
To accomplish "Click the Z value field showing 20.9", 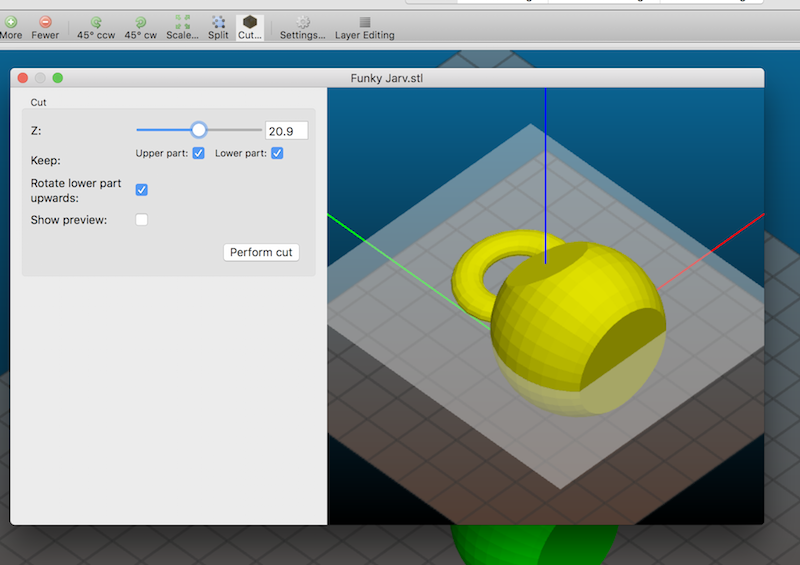I will (x=286, y=131).
